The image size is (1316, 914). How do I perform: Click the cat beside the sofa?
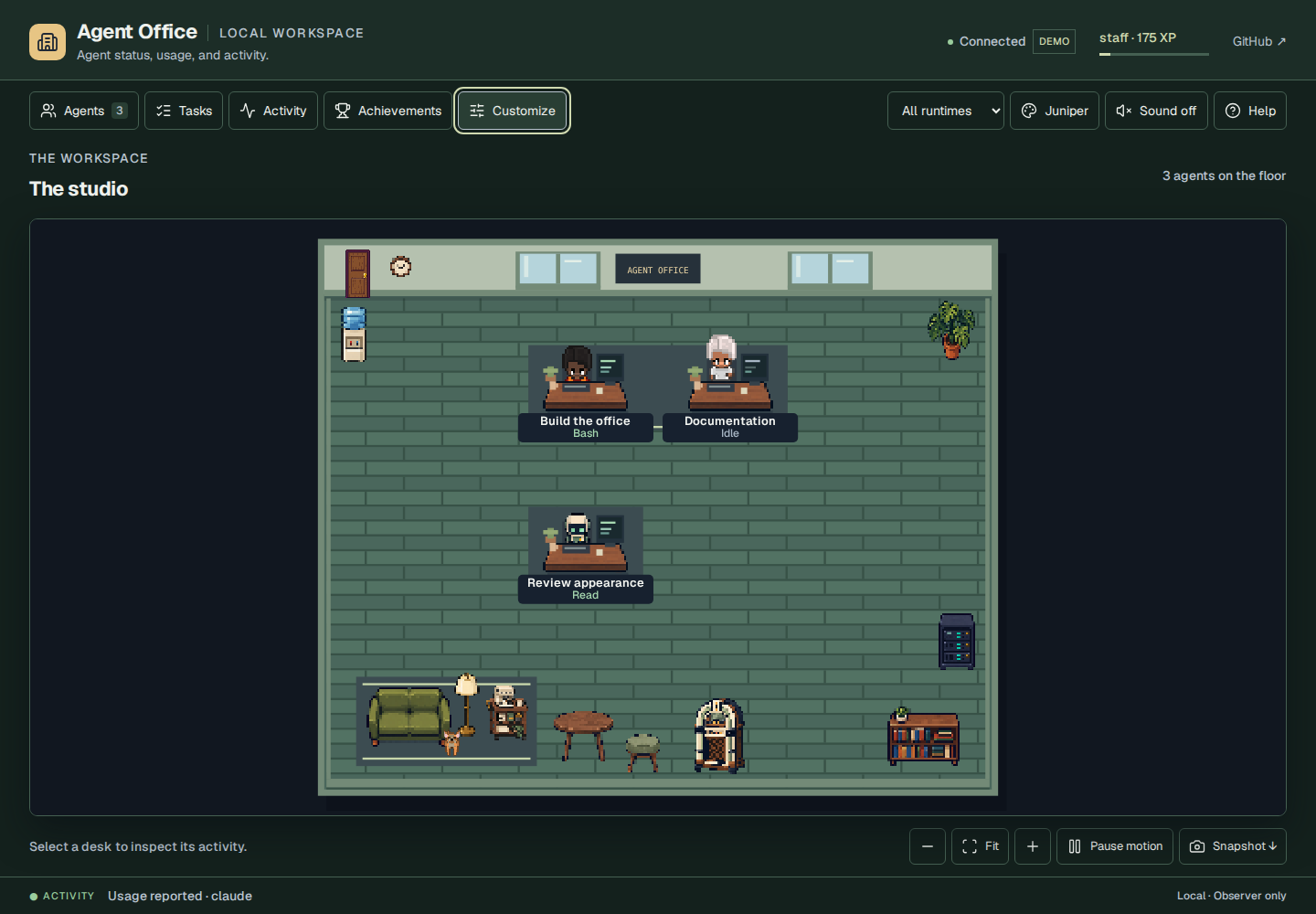pos(451,741)
